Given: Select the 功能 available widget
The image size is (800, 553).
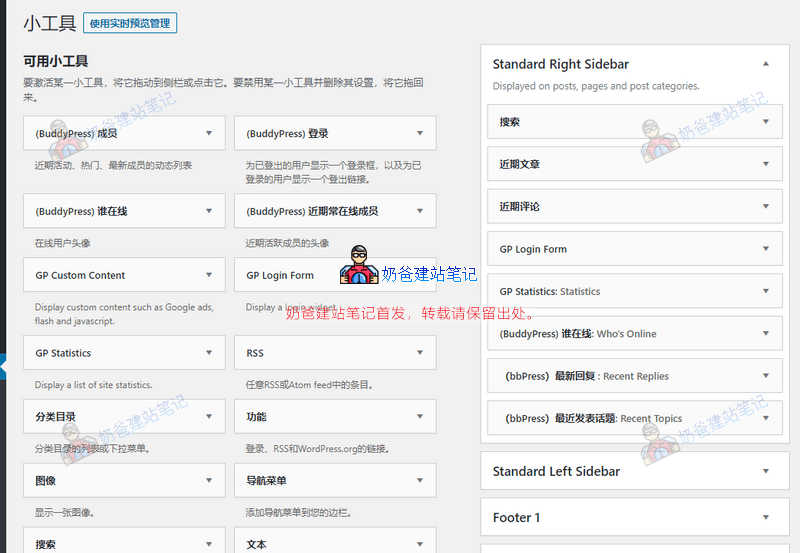Looking at the screenshot, I should [x=320, y=417].
